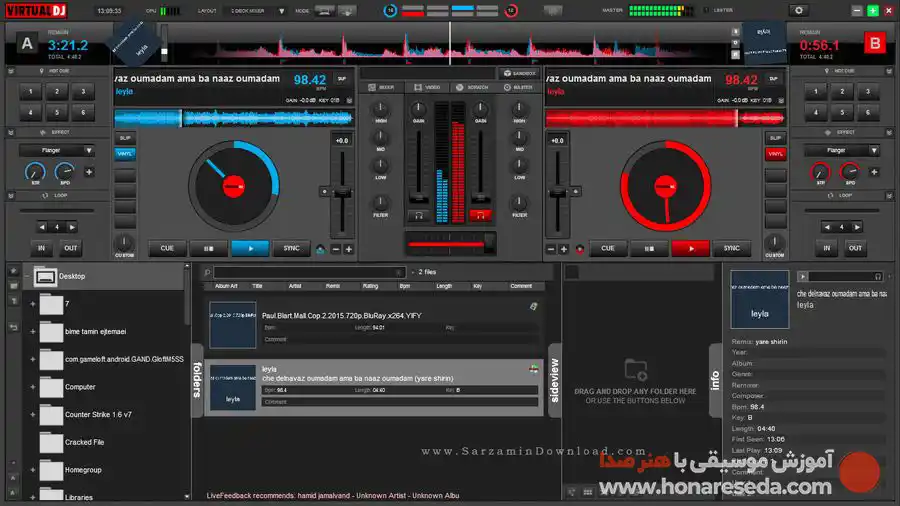Click pitch reset dot on deck B

(576, 192)
